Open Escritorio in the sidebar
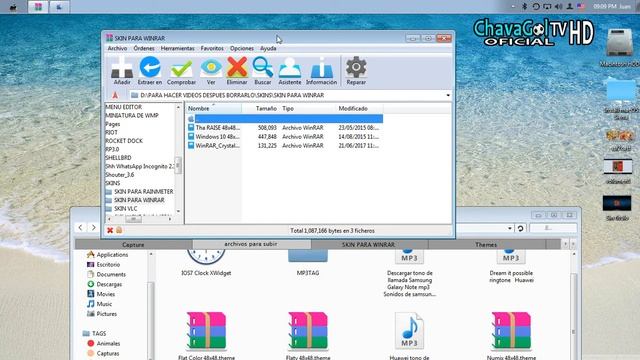The width and height of the screenshot is (640, 360). [104, 264]
